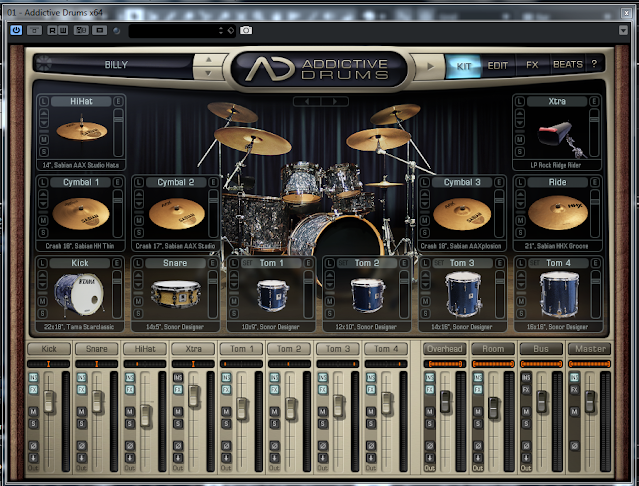
Task: Start preview with the play button
Action: [x=430, y=66]
